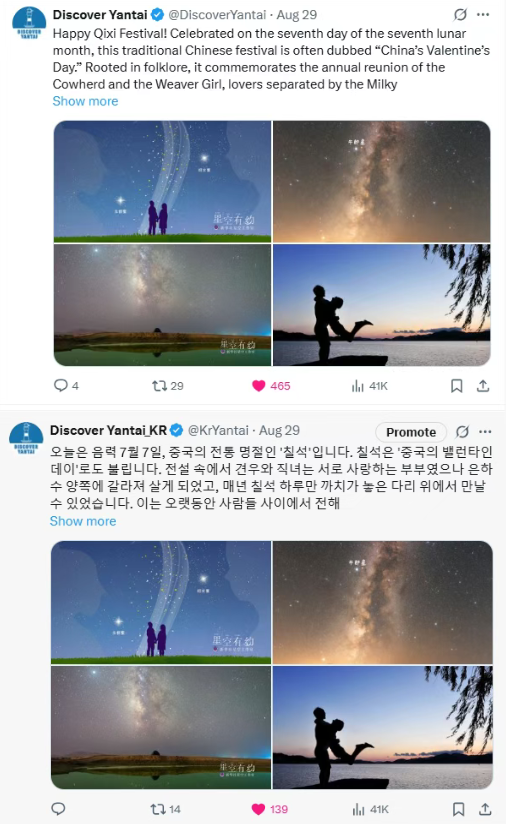Open more options on Discover Yantai_KR post

pos(485,431)
